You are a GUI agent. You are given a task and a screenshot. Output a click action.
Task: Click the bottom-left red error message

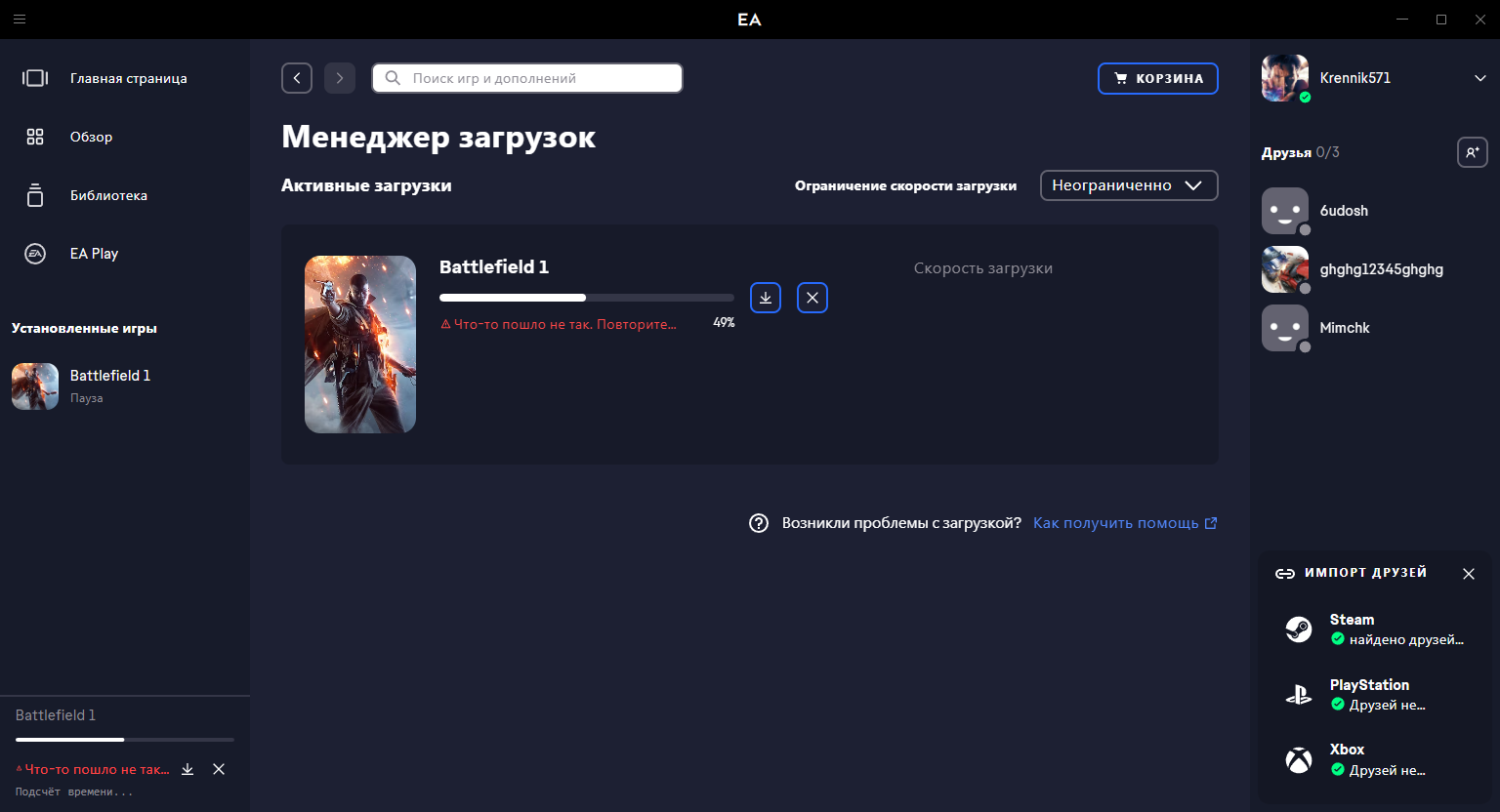click(93, 769)
